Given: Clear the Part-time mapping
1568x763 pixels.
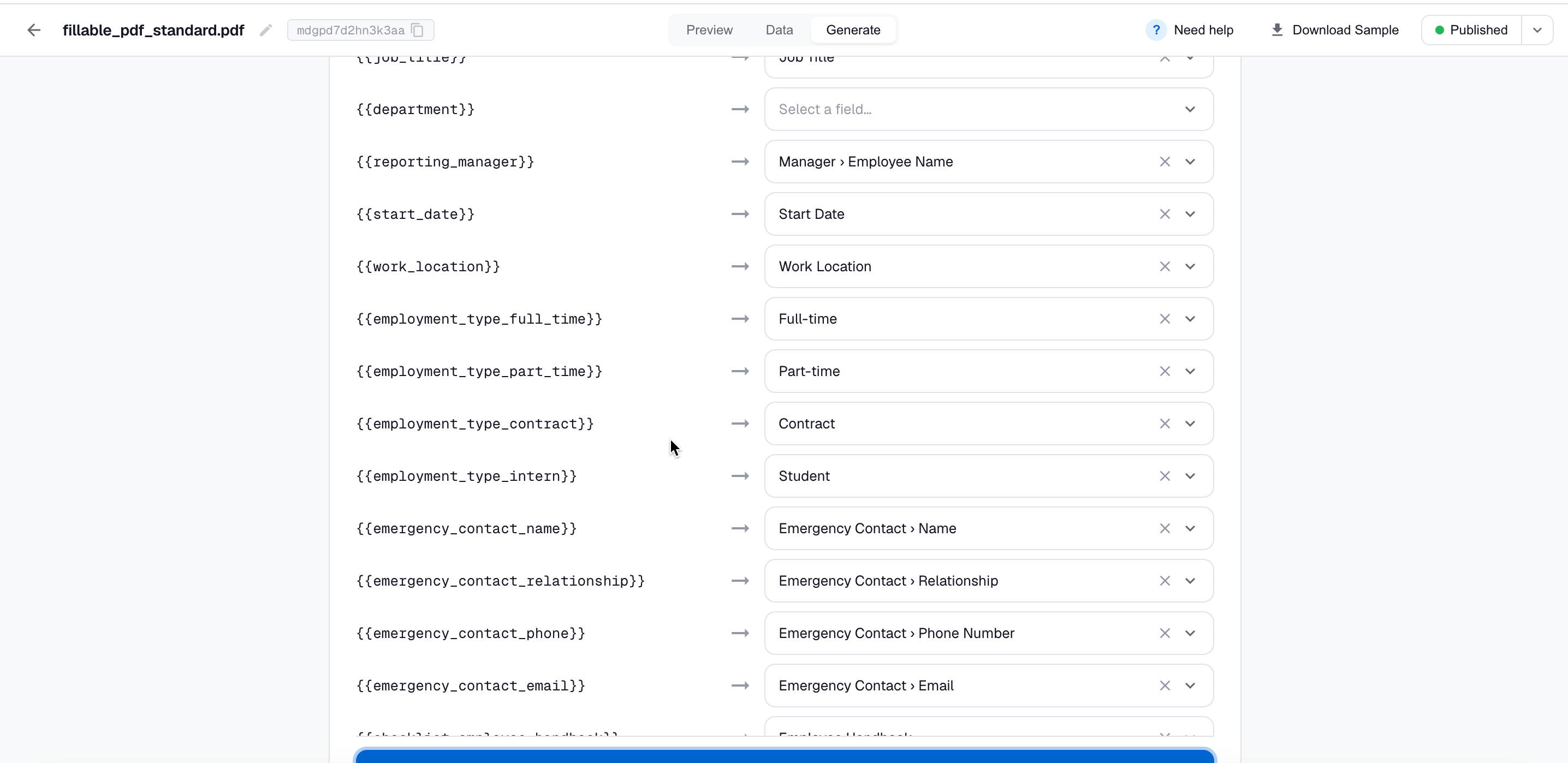Looking at the screenshot, I should (x=1165, y=371).
